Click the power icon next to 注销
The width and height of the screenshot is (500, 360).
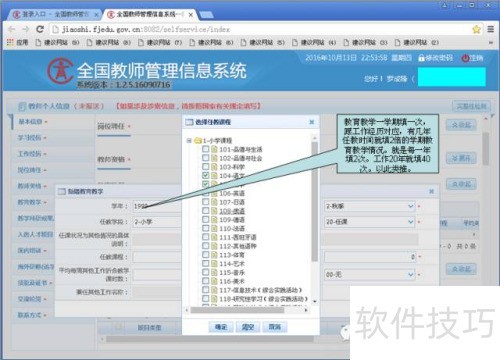[x=465, y=58]
